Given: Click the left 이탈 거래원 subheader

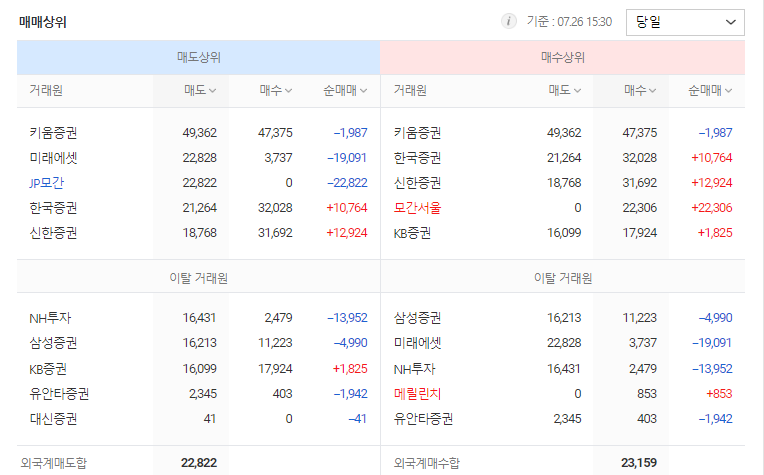Looking at the screenshot, I should pos(198,278).
